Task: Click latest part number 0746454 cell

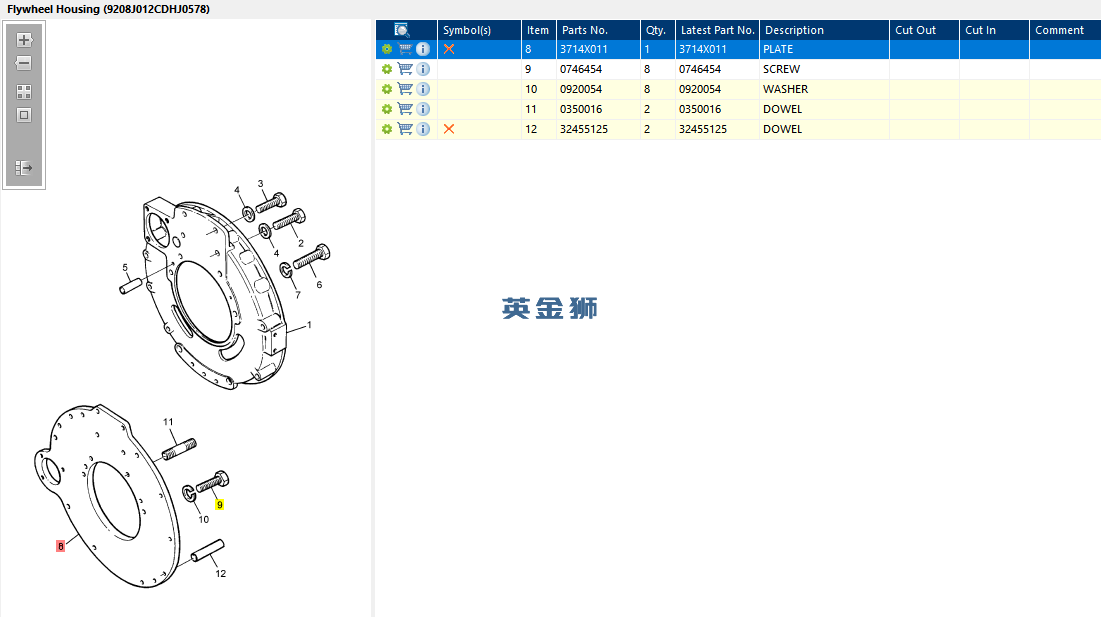Action: [718, 69]
